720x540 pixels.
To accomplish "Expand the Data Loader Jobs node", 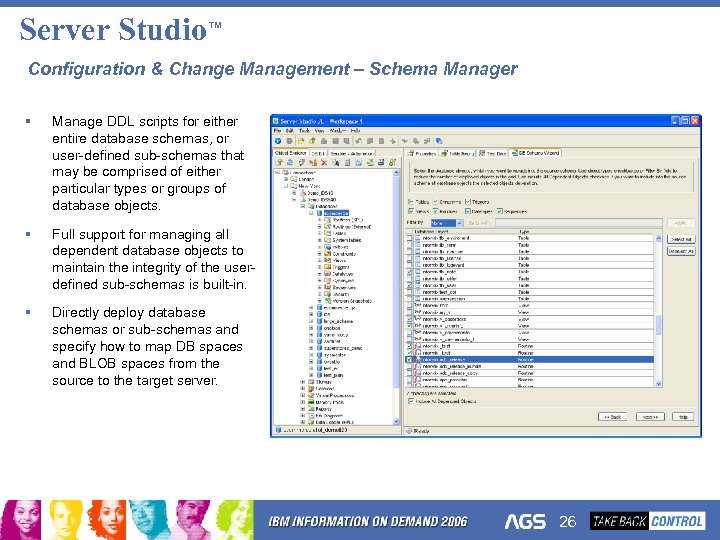I will tap(303, 422).
